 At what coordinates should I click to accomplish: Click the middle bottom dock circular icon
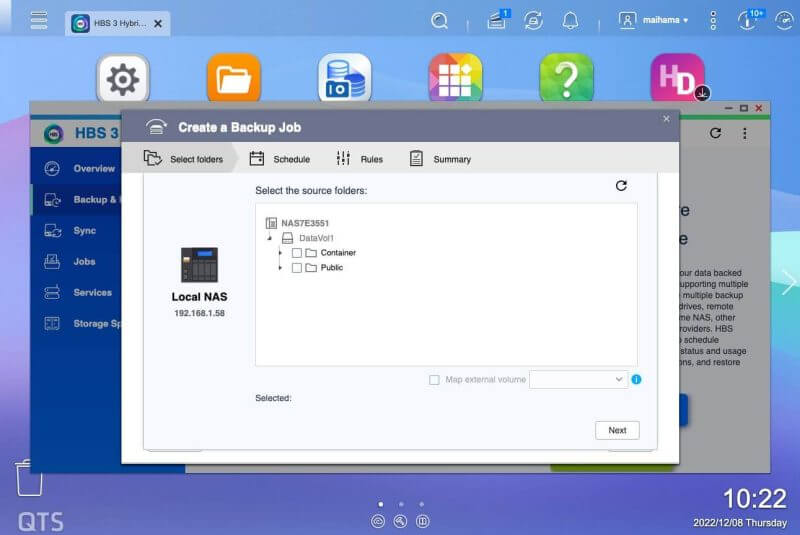tap(401, 521)
